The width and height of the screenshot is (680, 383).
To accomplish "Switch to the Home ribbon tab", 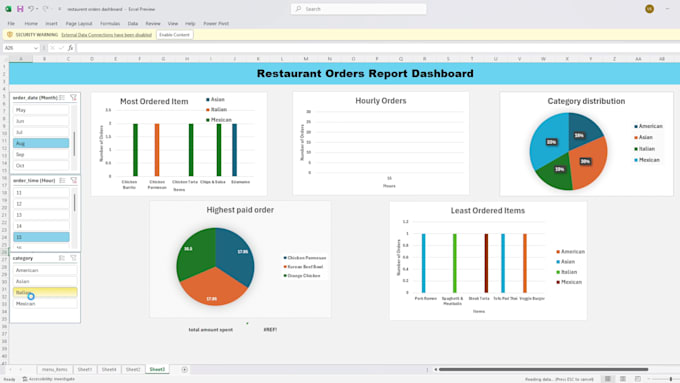I will (x=31, y=23).
